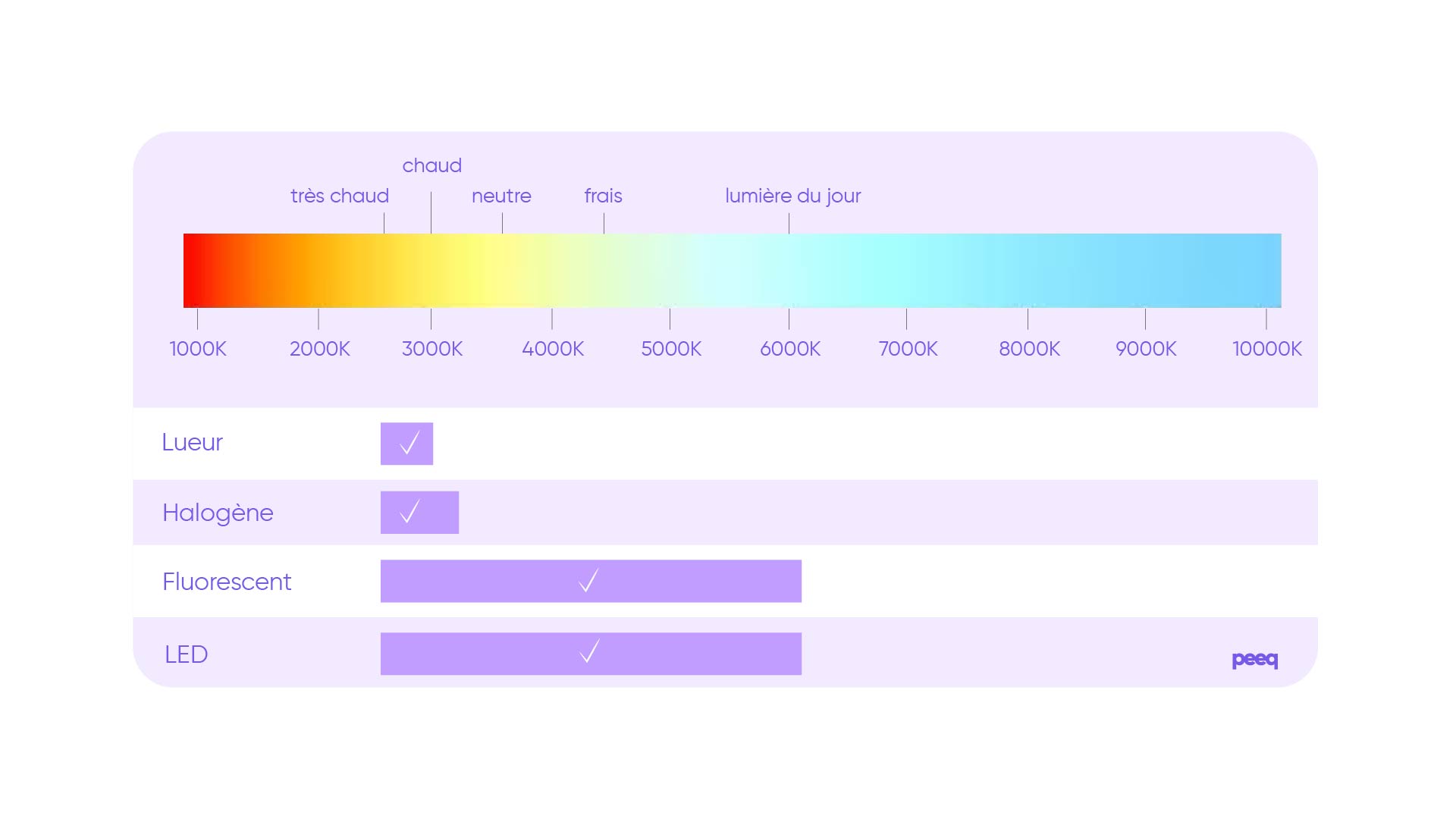Click the Lueur row label

pyautogui.click(x=192, y=442)
